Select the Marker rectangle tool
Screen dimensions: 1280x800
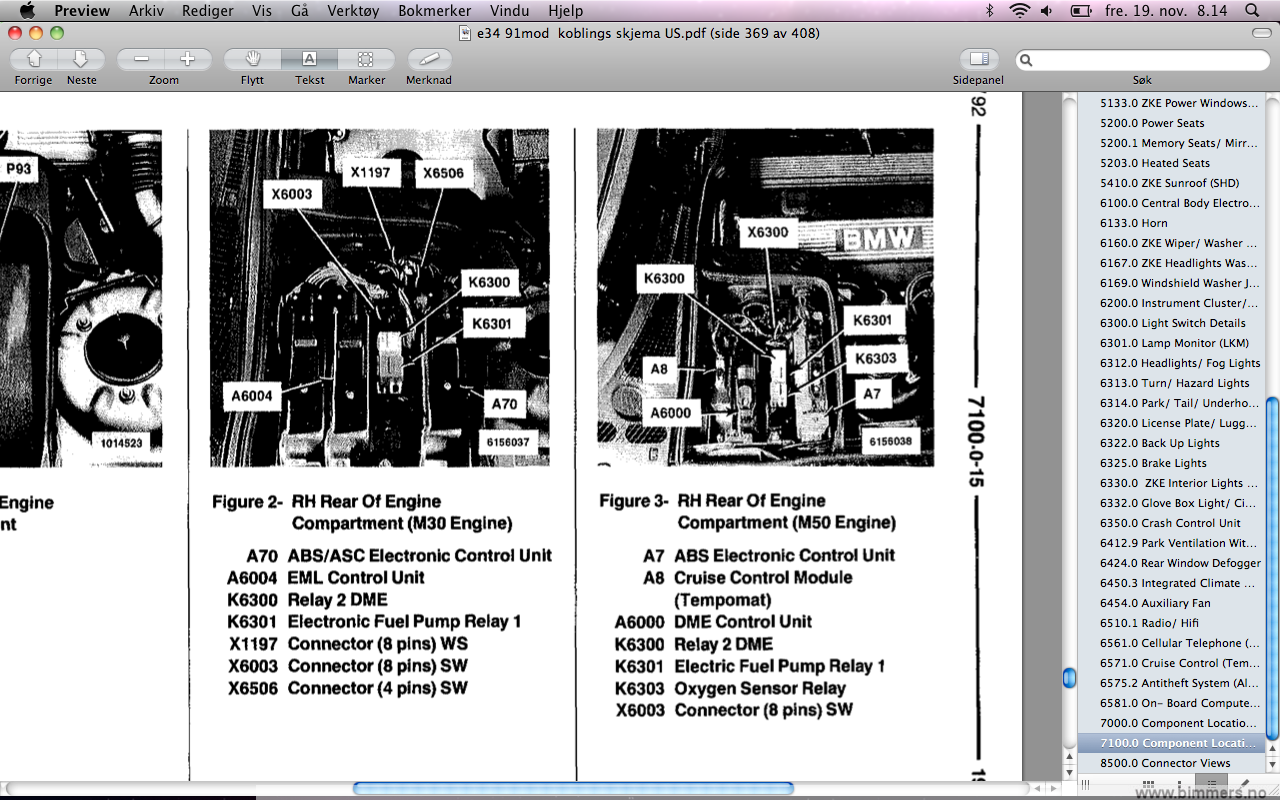366,60
